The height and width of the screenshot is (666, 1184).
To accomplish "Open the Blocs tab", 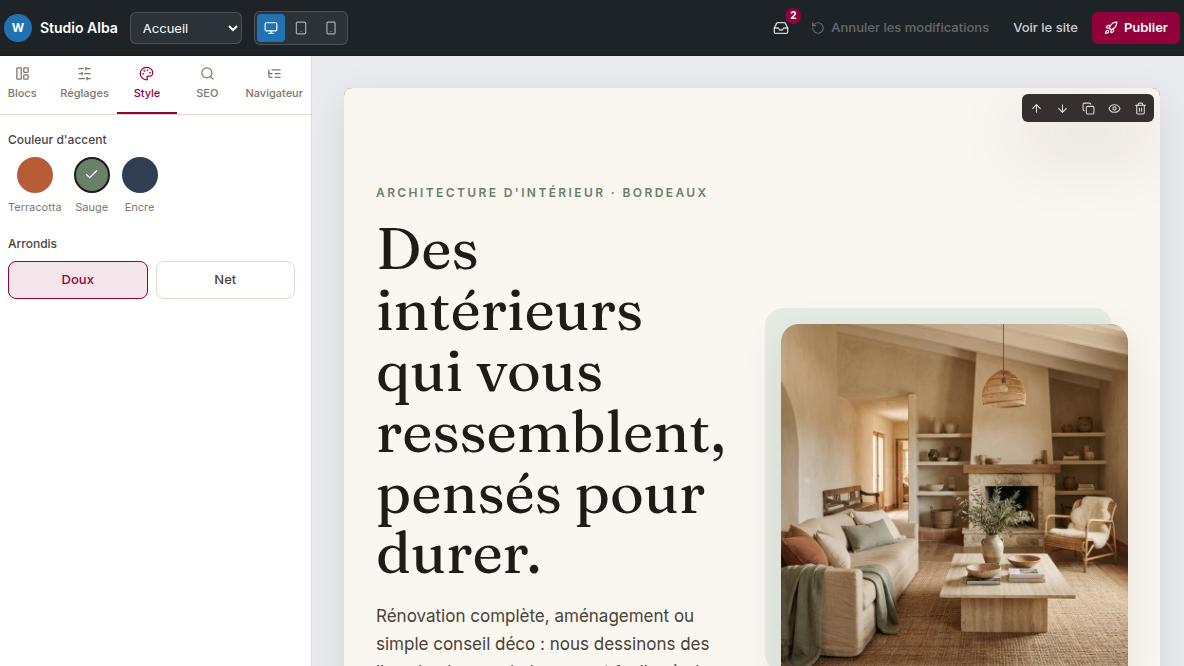I will 22,83.
